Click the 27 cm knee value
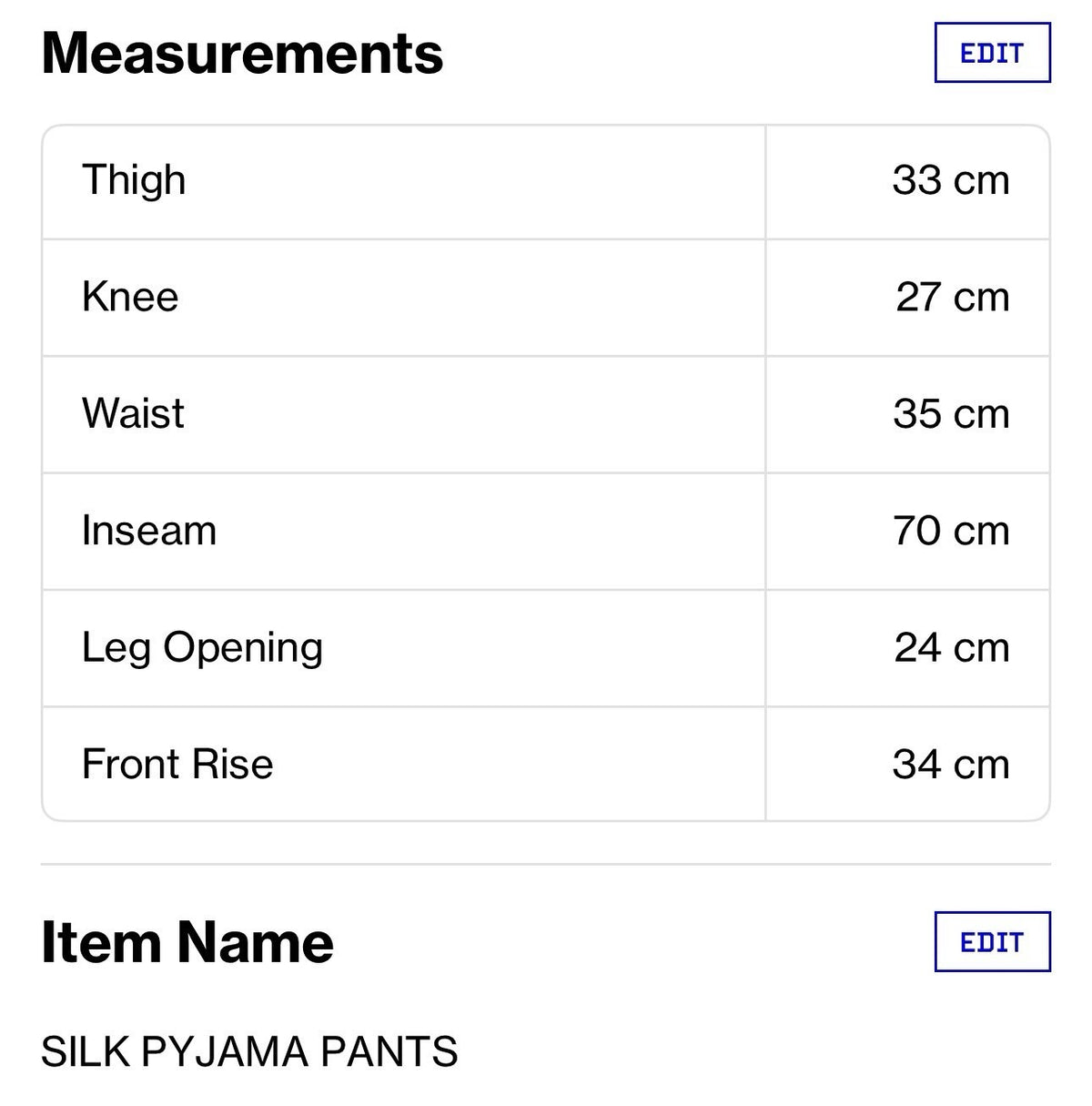Image resolution: width=1092 pixels, height=1106 pixels. coord(953,297)
